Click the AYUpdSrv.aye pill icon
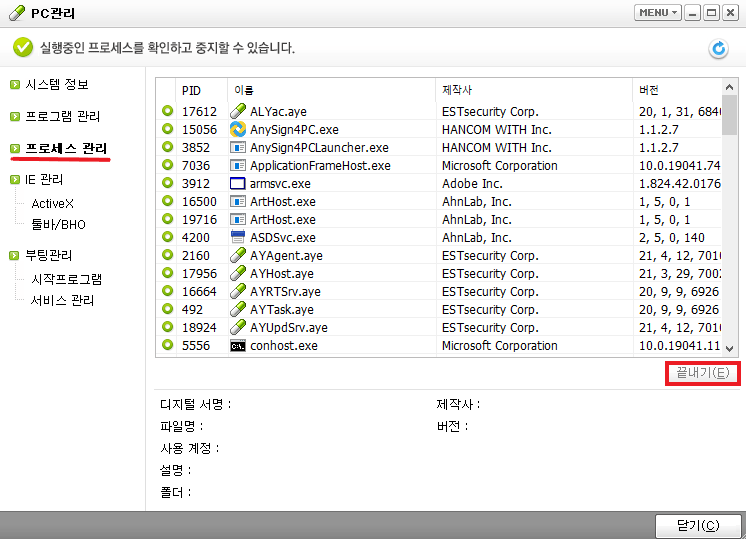The width and height of the screenshot is (746, 539). pos(237,327)
